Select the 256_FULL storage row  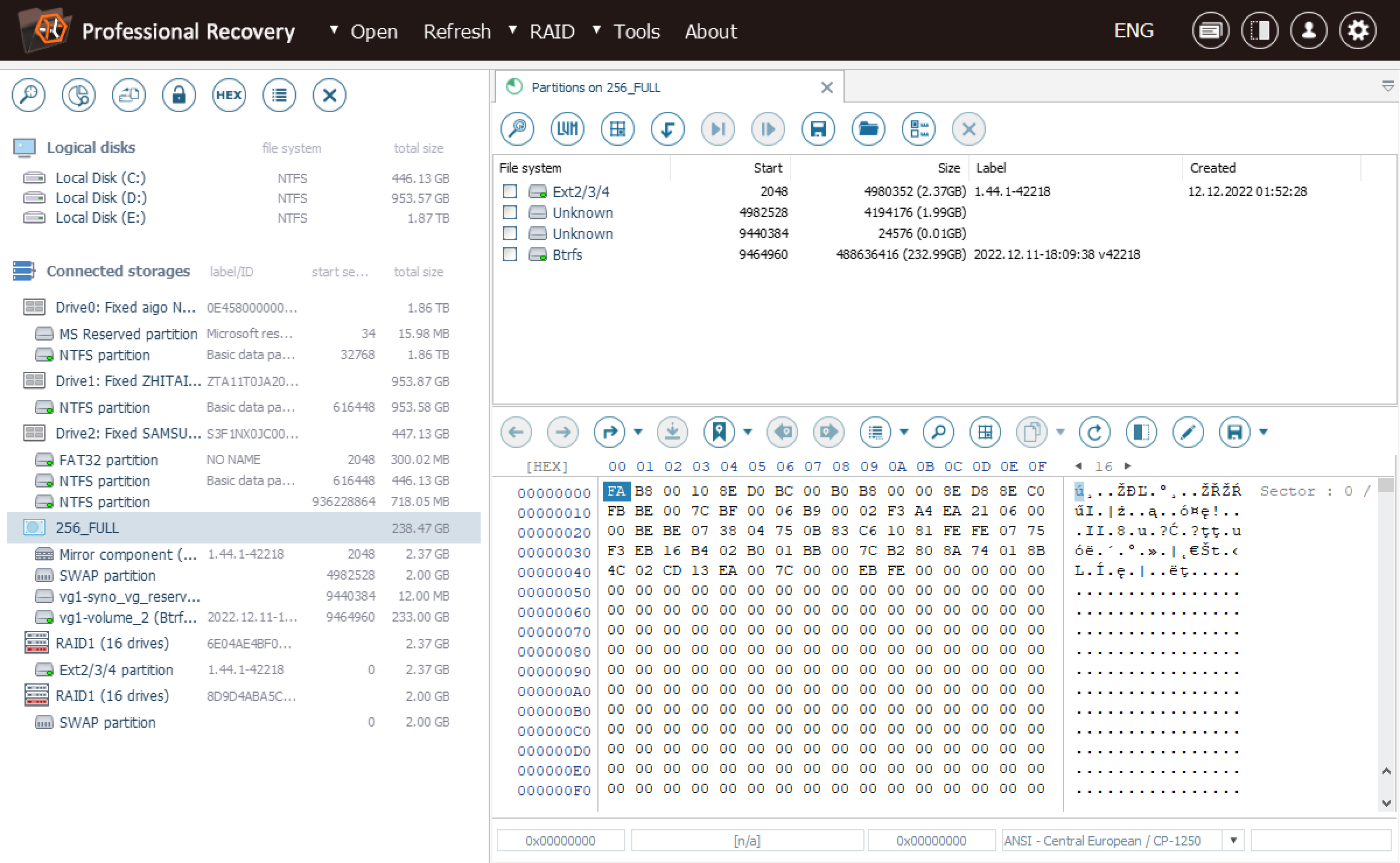(244, 528)
